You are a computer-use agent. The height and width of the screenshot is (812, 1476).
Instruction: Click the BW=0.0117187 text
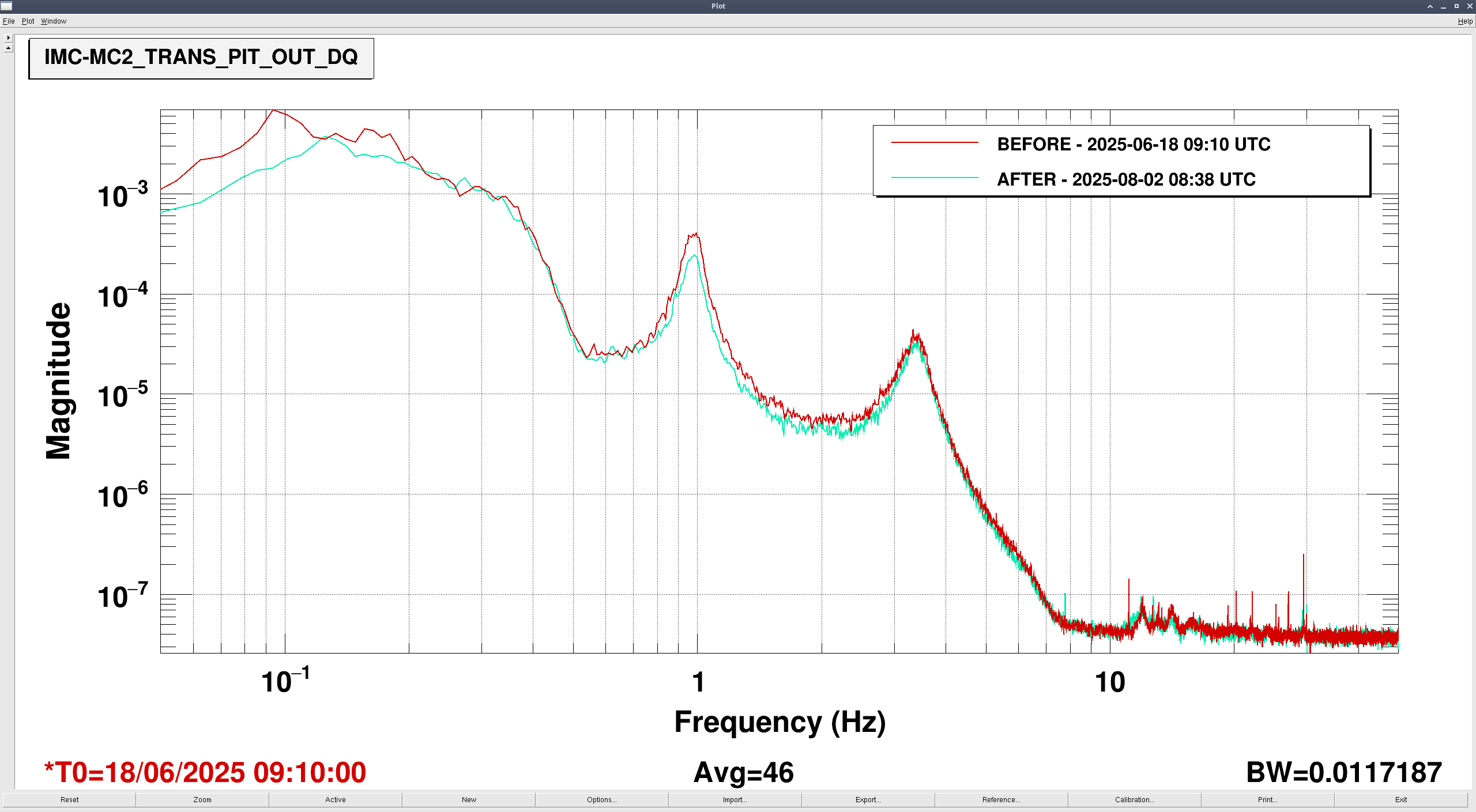[1344, 772]
